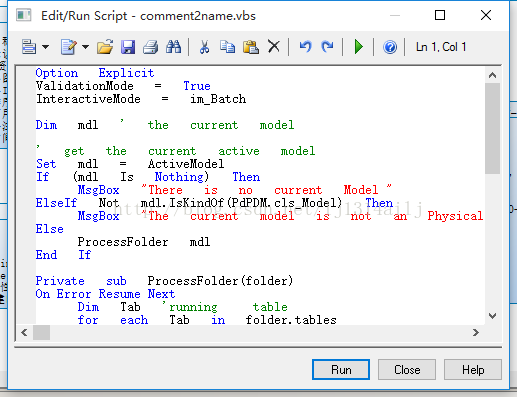Click the 'Ln 1, Col 1' position indicator
This screenshot has width=517, height=397.
click(441, 47)
